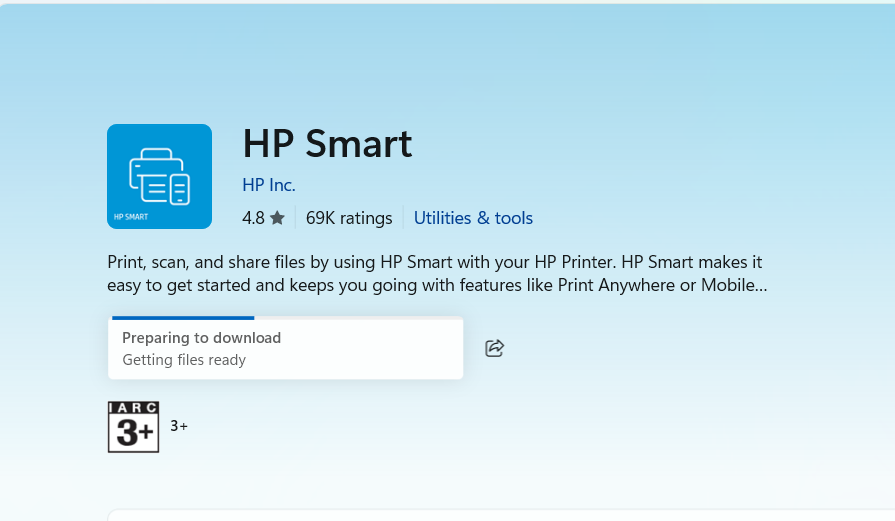Image resolution: width=895 pixels, height=521 pixels.
Task: Click the Preparing to download progress box
Action: pos(285,348)
